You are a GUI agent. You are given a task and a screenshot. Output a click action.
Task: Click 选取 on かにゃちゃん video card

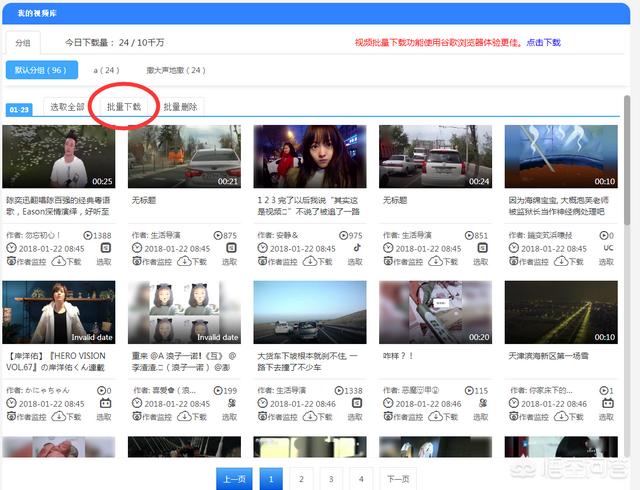pyautogui.click(x=104, y=417)
